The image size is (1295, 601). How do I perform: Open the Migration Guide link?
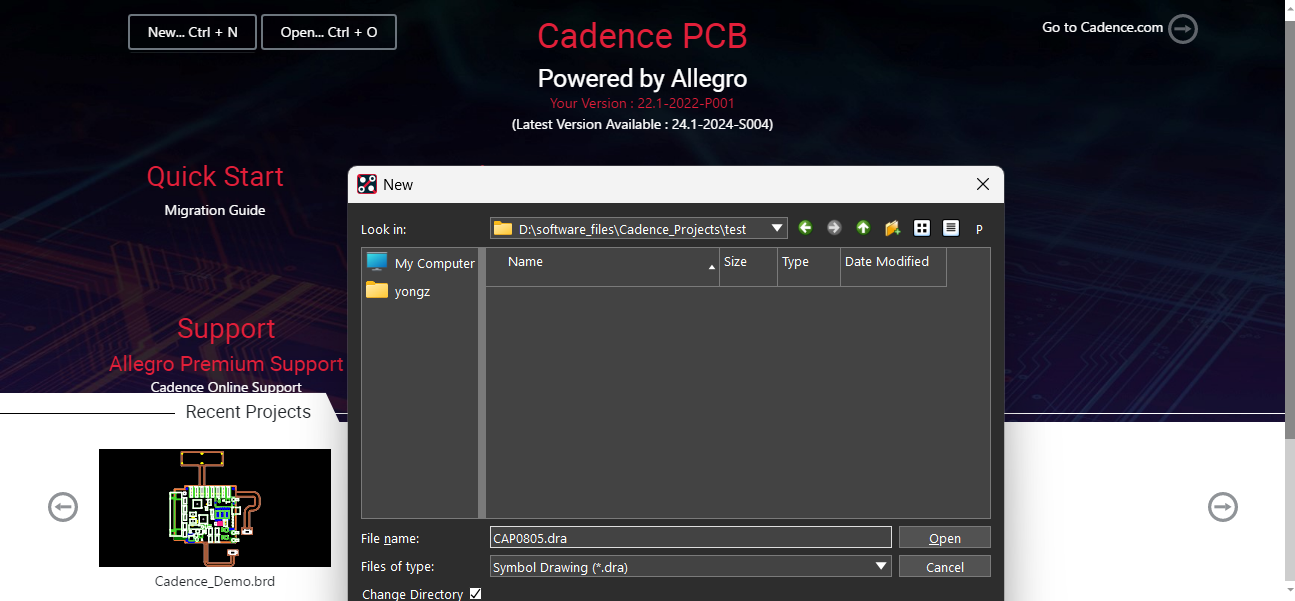click(215, 210)
